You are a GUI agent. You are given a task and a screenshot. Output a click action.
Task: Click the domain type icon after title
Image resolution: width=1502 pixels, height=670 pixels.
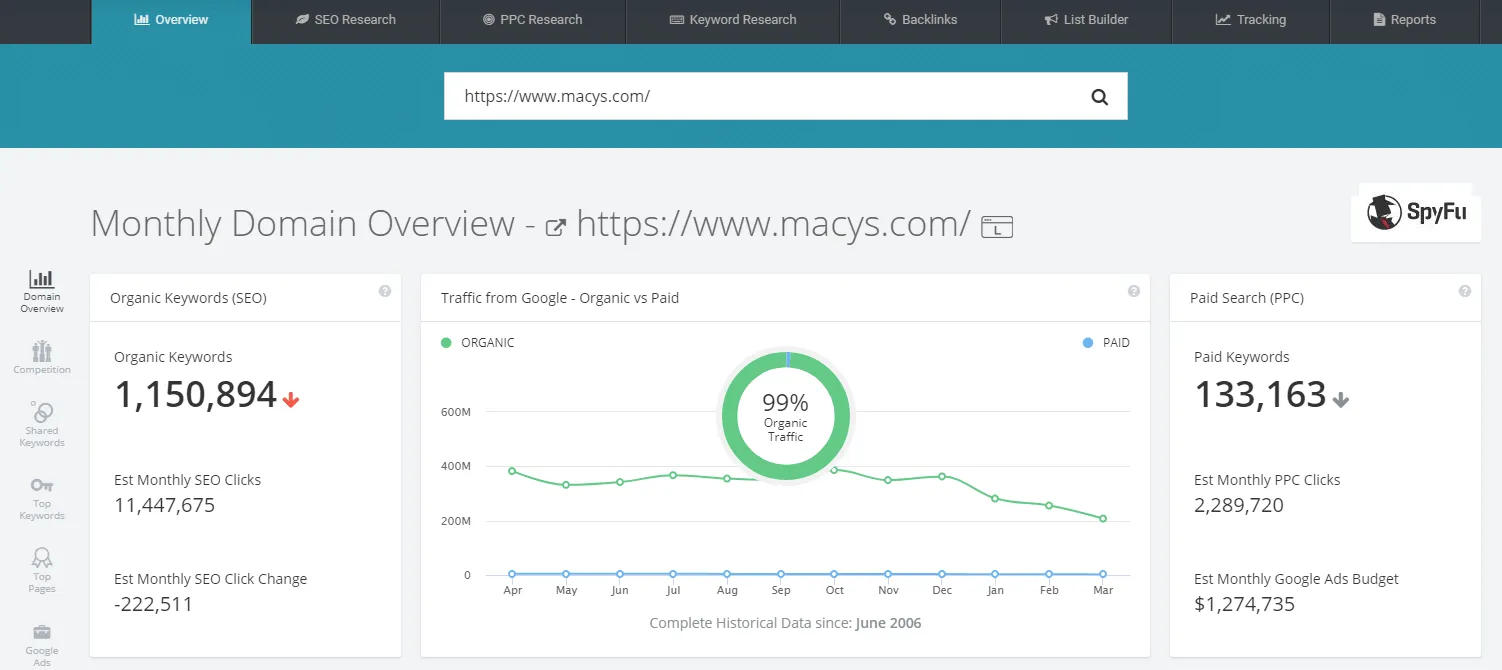[997, 227]
